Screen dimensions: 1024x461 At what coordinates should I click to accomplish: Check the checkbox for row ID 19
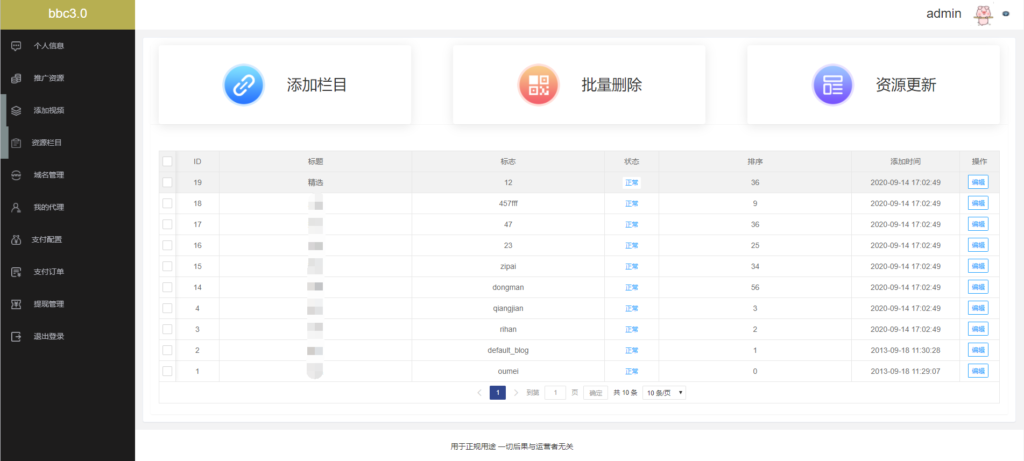[168, 182]
